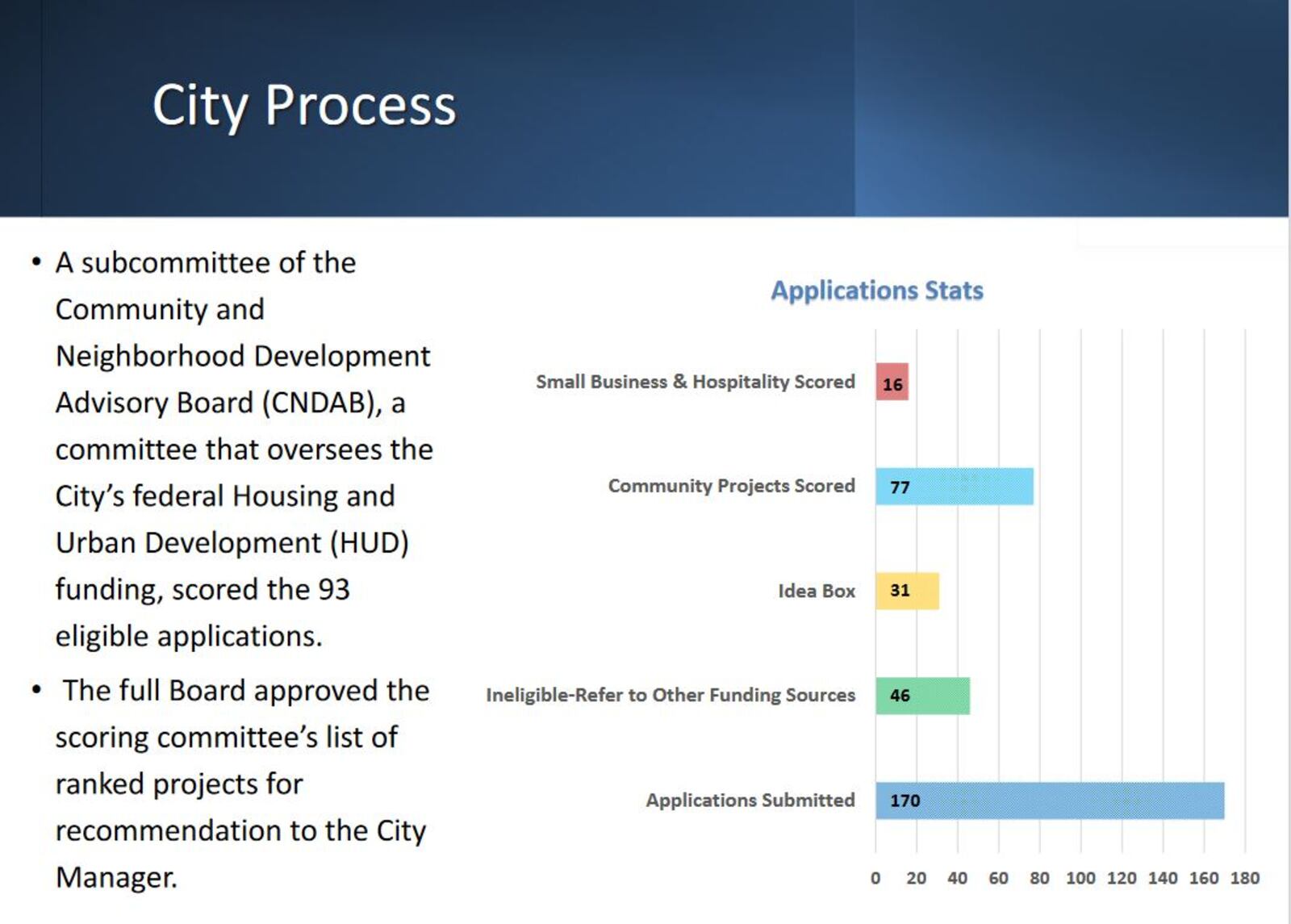Select the 100 axis tick value
Image resolution: width=1291 pixels, height=924 pixels.
pyautogui.click(x=1080, y=878)
